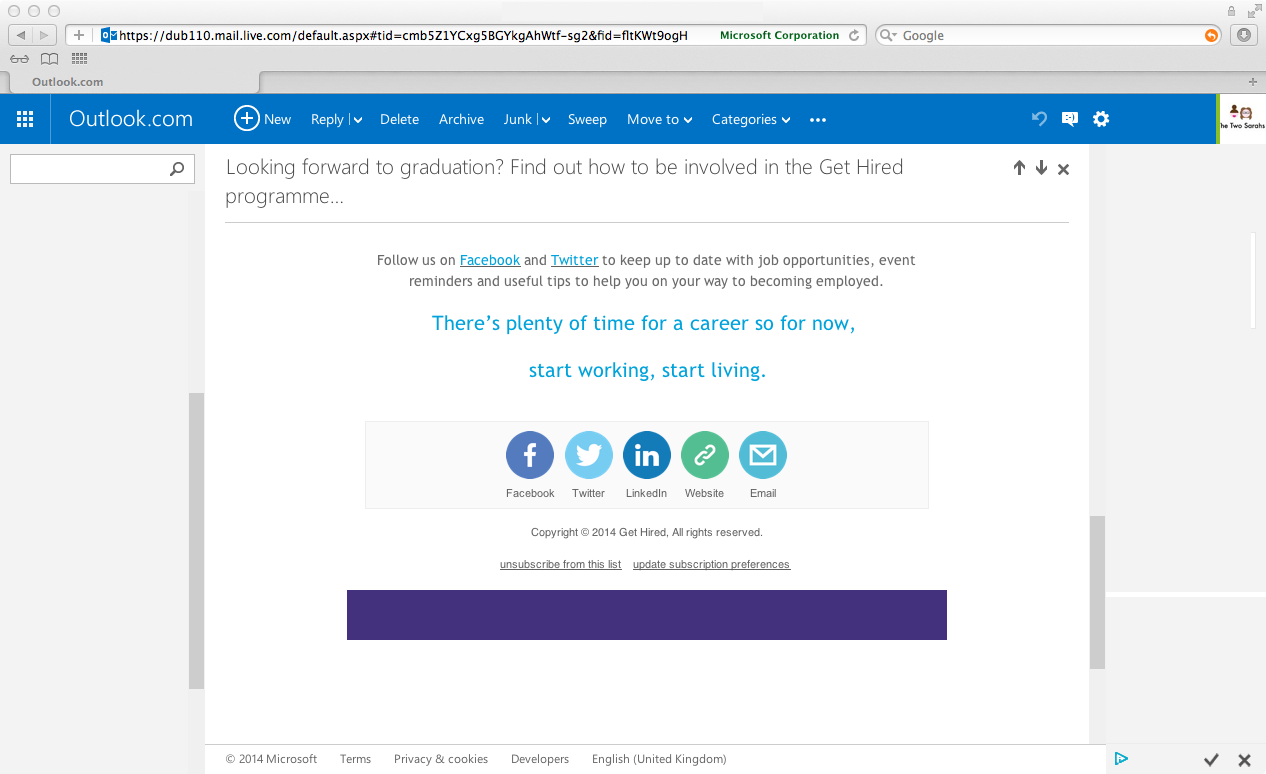Click the Google search field
The height and width of the screenshot is (774, 1266).
pyautogui.click(x=1050, y=35)
